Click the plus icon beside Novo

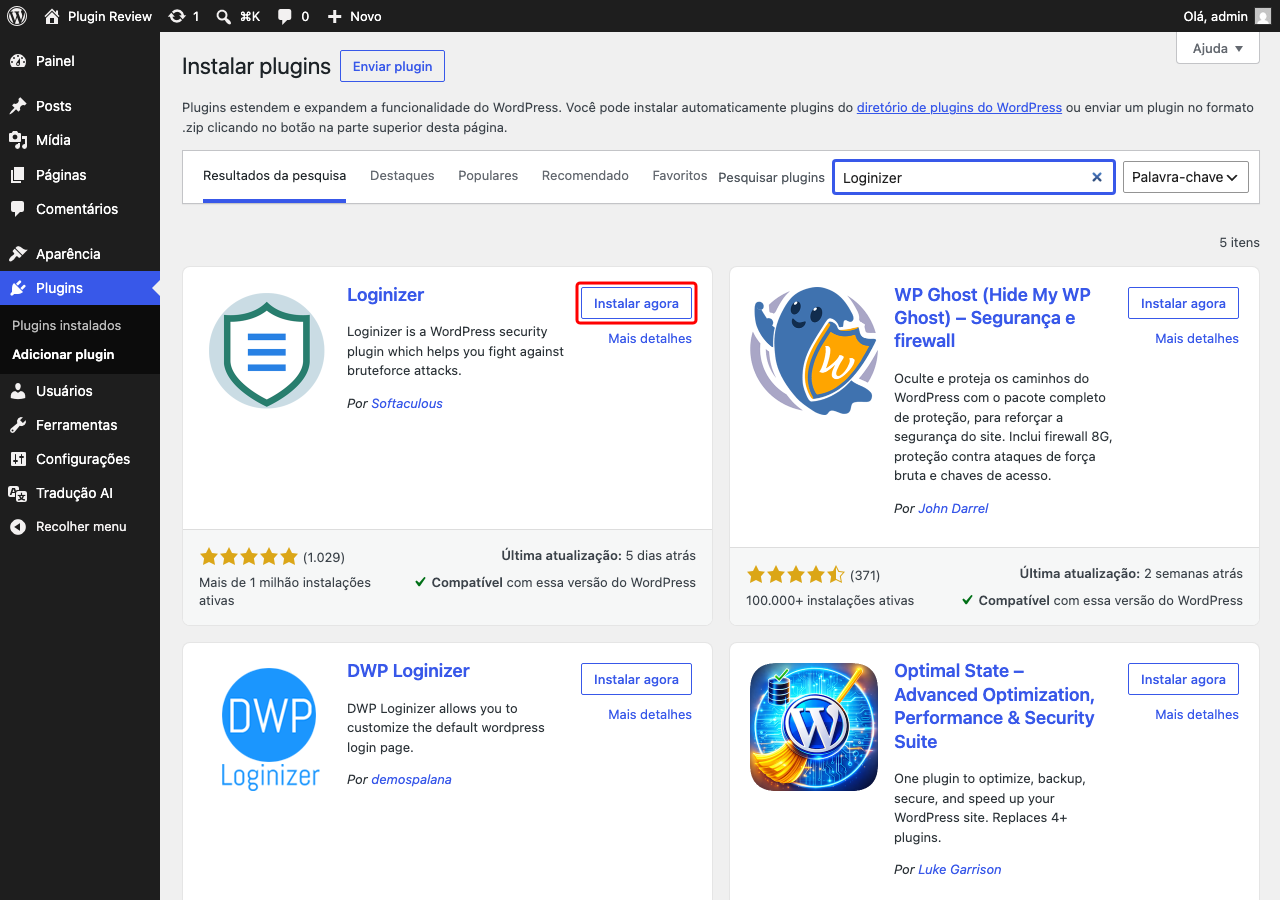pyautogui.click(x=335, y=16)
